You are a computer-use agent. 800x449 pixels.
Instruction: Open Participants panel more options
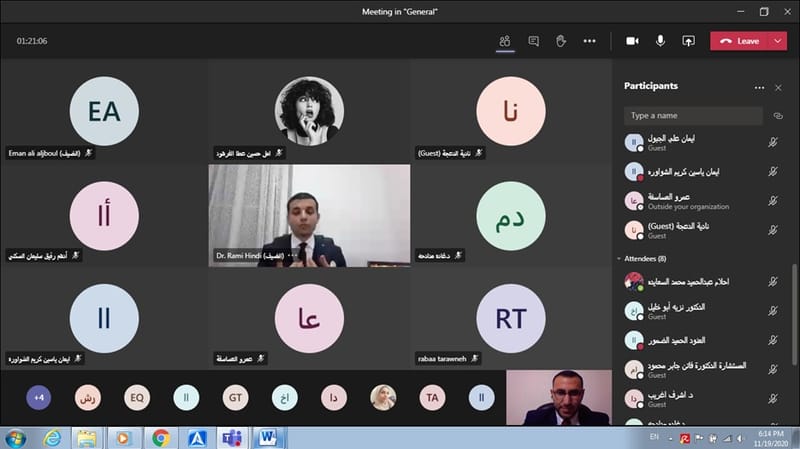(759, 87)
